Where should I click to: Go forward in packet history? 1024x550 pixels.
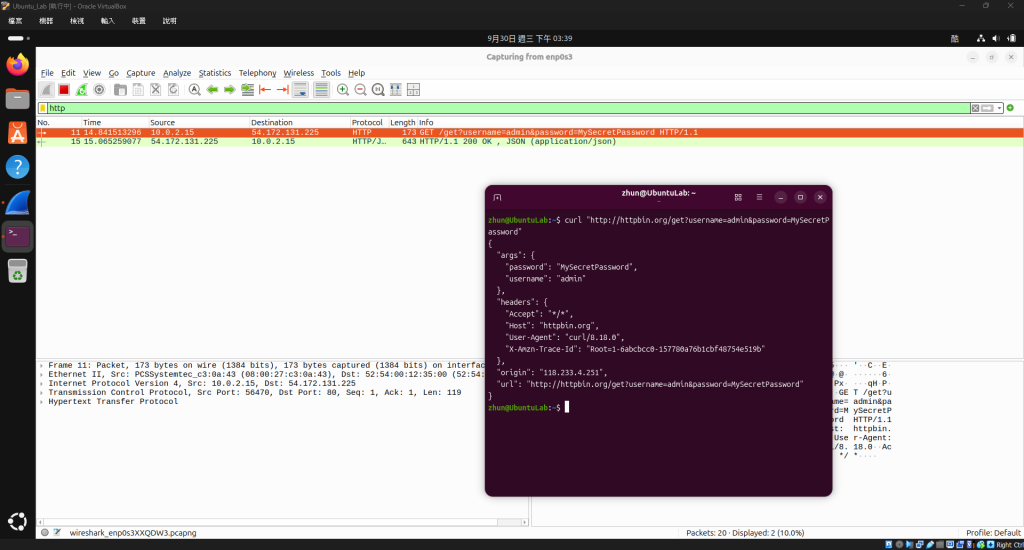[230, 90]
